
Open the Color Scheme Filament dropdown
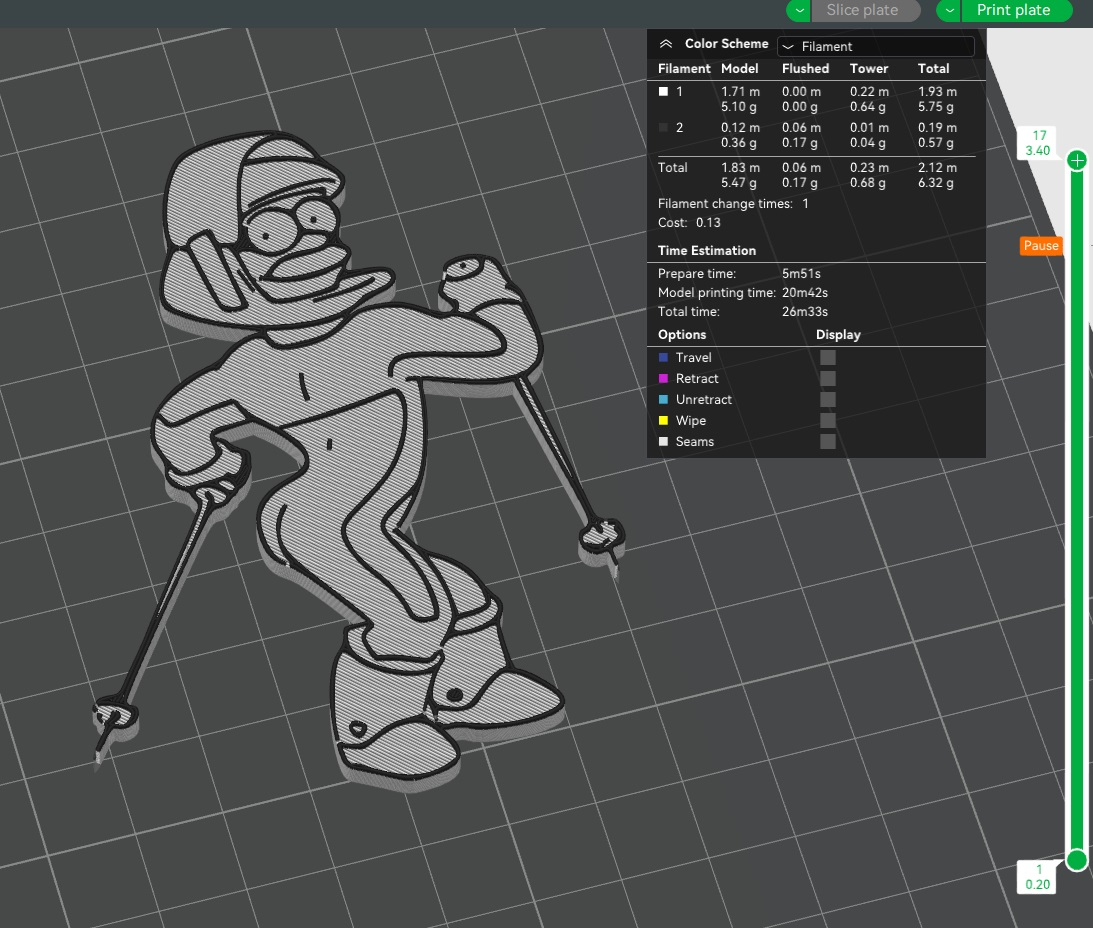point(876,46)
